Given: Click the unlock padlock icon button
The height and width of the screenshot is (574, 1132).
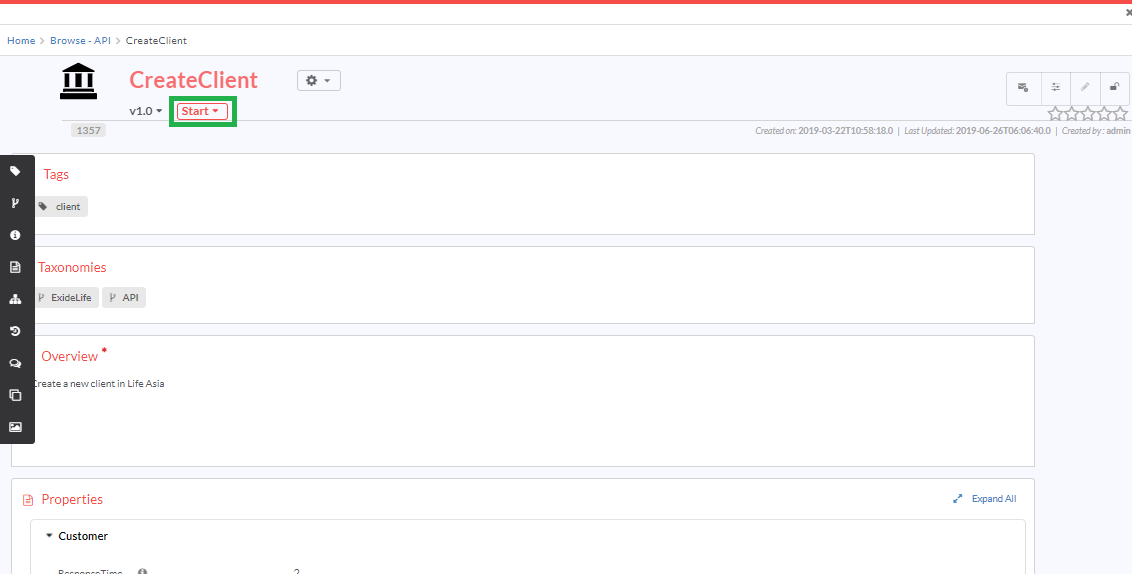Looking at the screenshot, I should 1115,88.
